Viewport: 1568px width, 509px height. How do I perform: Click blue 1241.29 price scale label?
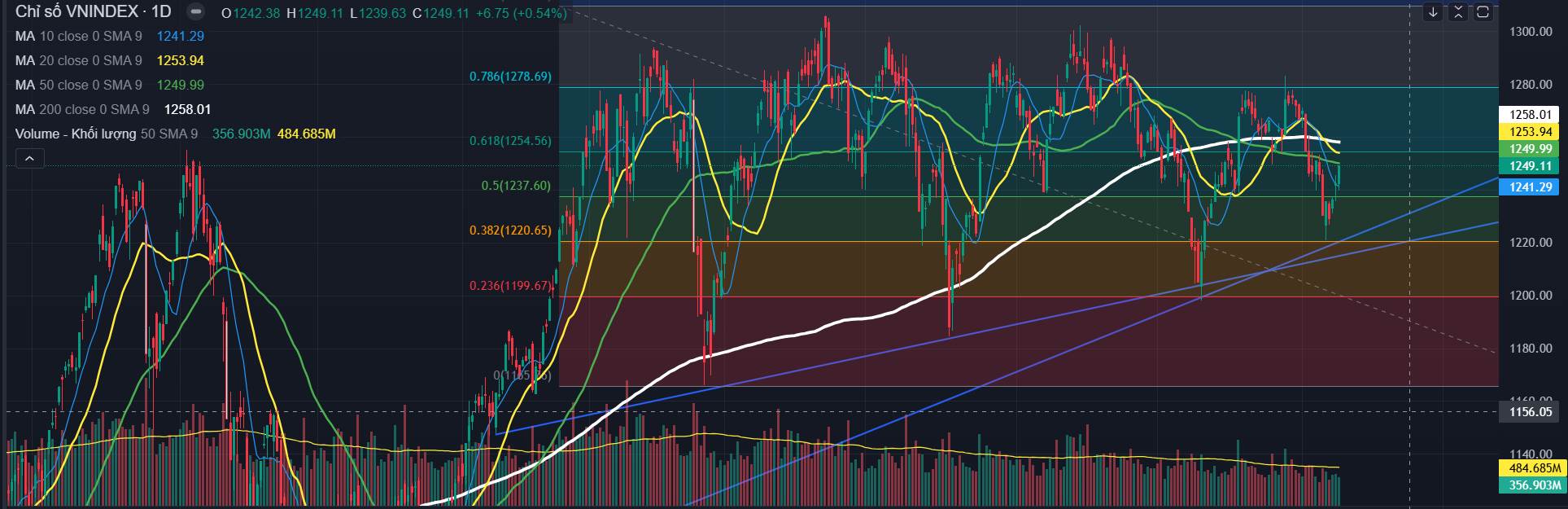[x=1531, y=186]
